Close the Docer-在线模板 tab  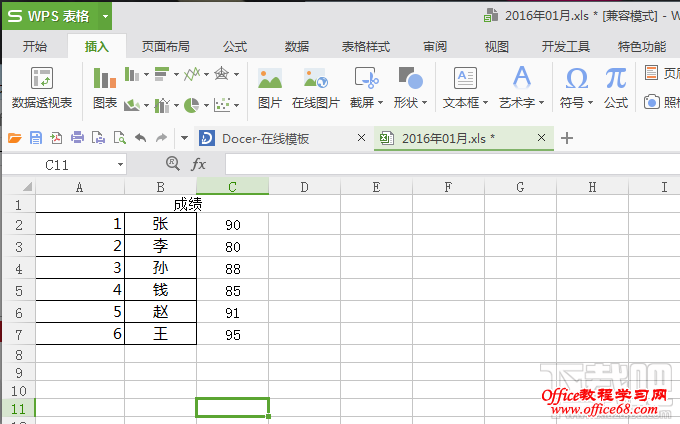(361, 138)
